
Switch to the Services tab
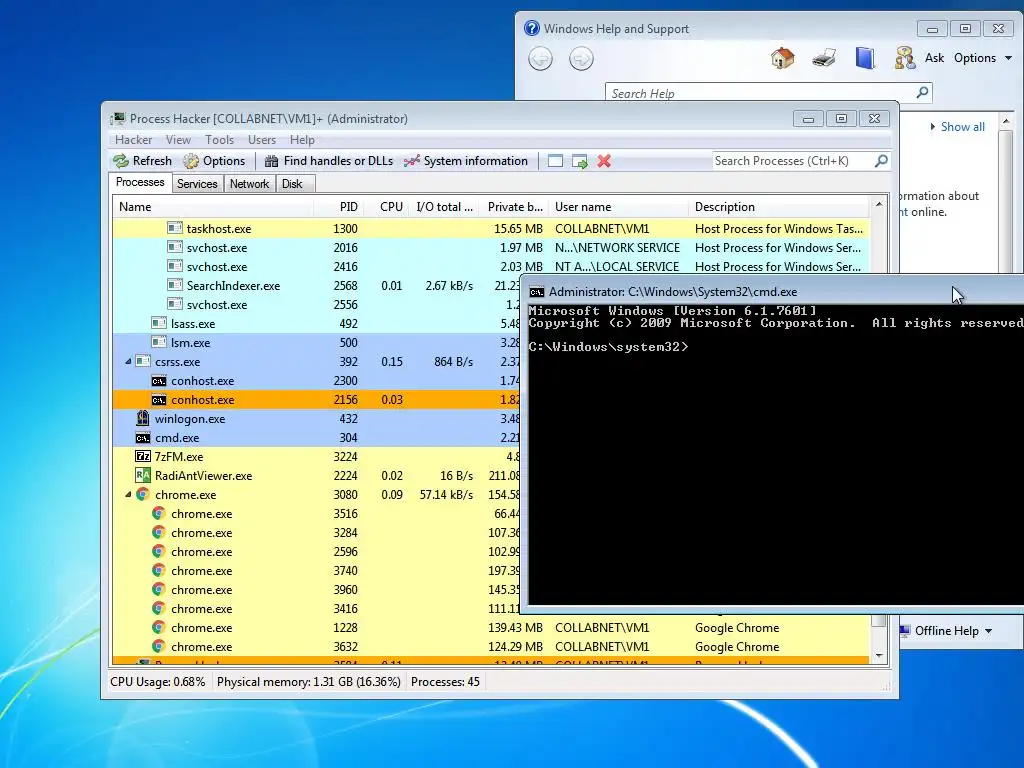(197, 184)
